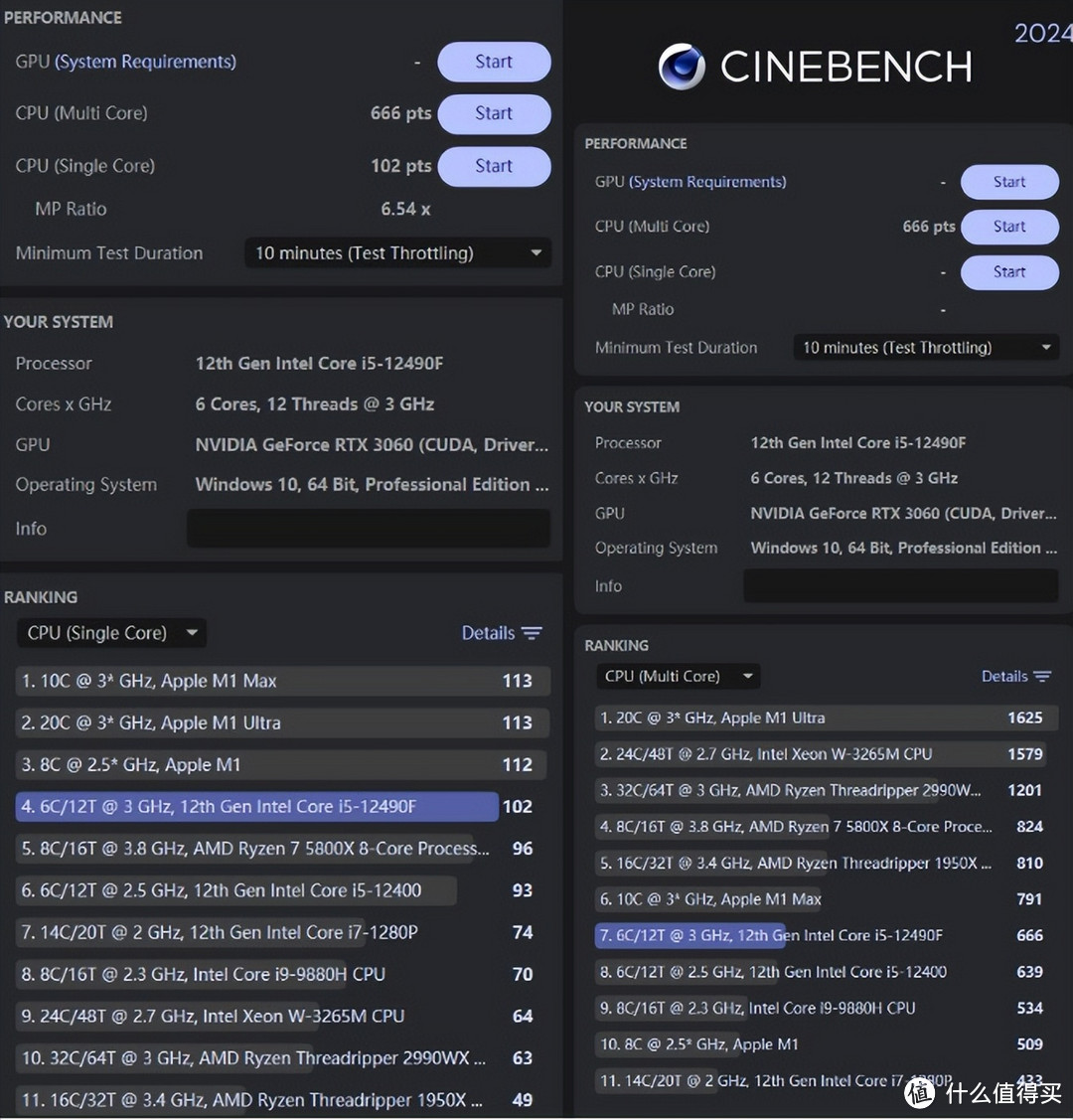Click filter icon beside Details in Multi Core ranking
Viewport: 1073px width, 1120px height.
(x=1042, y=677)
